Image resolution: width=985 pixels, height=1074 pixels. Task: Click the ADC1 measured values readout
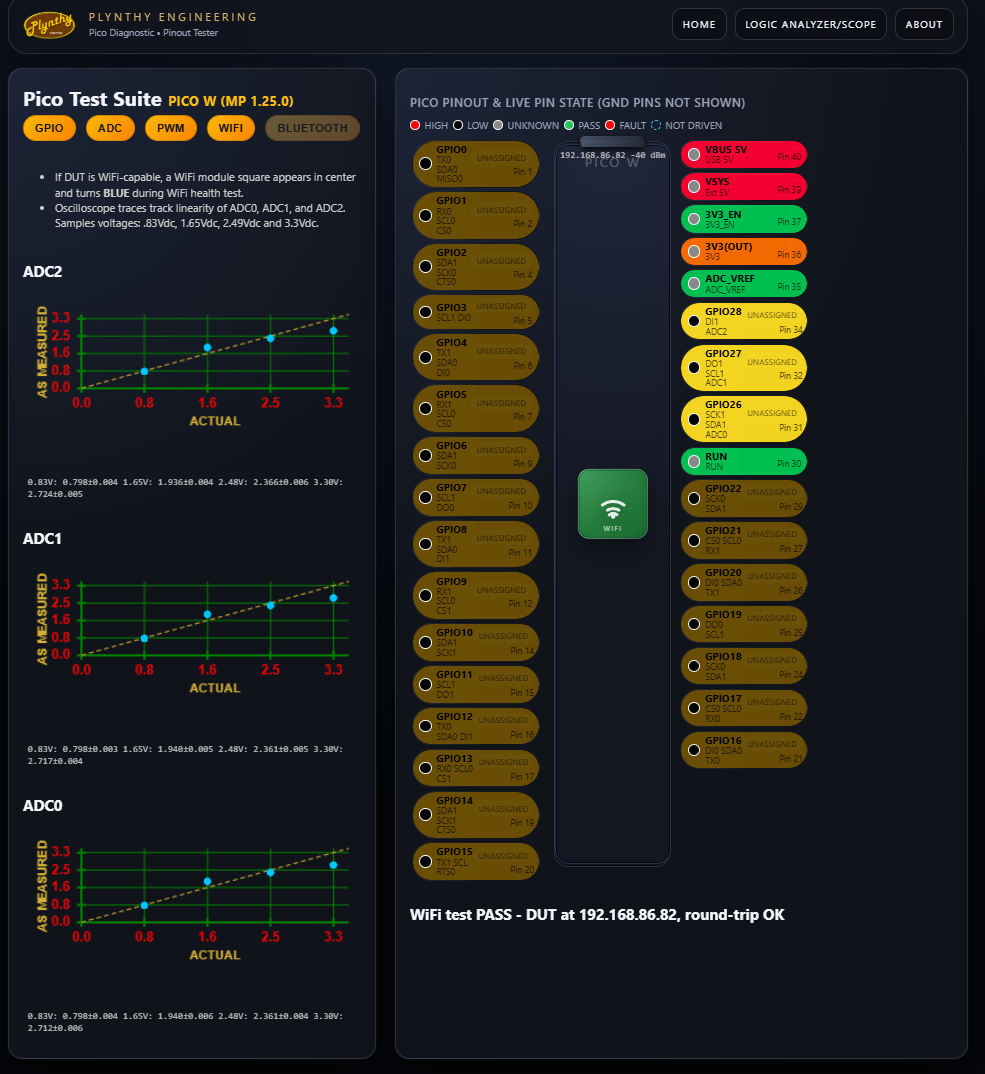(x=186, y=755)
